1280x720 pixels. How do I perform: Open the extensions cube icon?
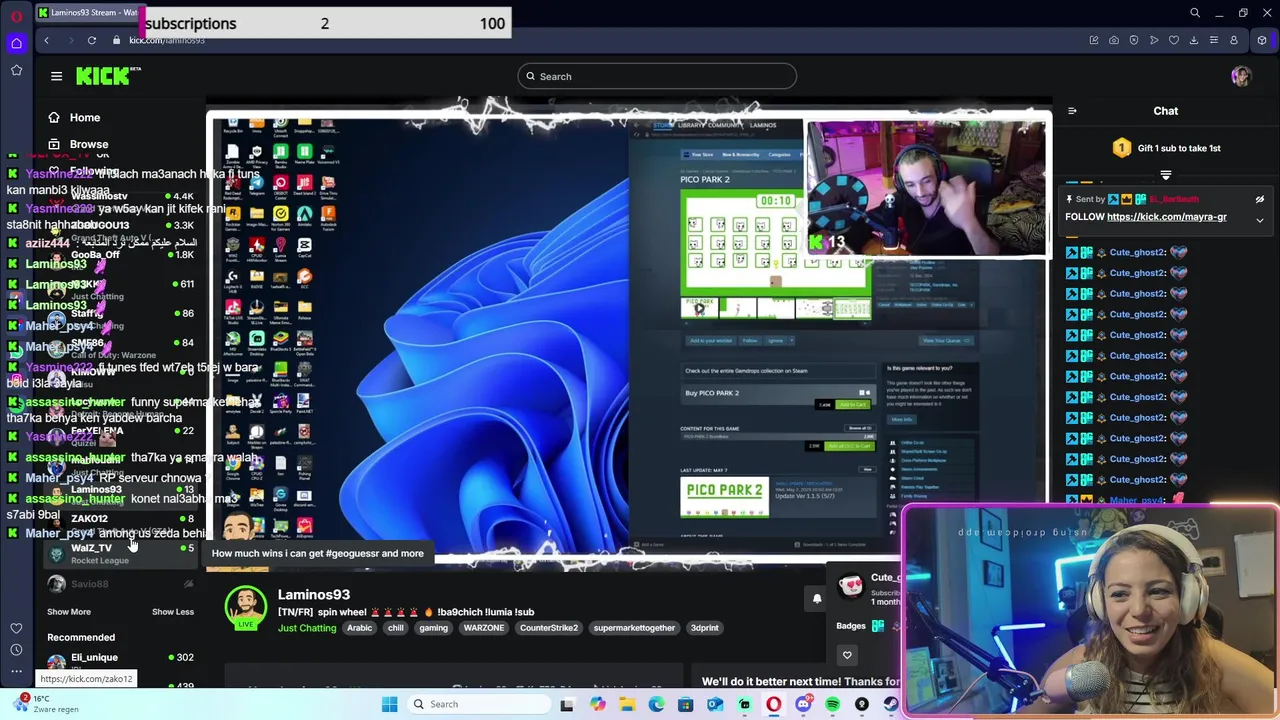tap(1262, 40)
